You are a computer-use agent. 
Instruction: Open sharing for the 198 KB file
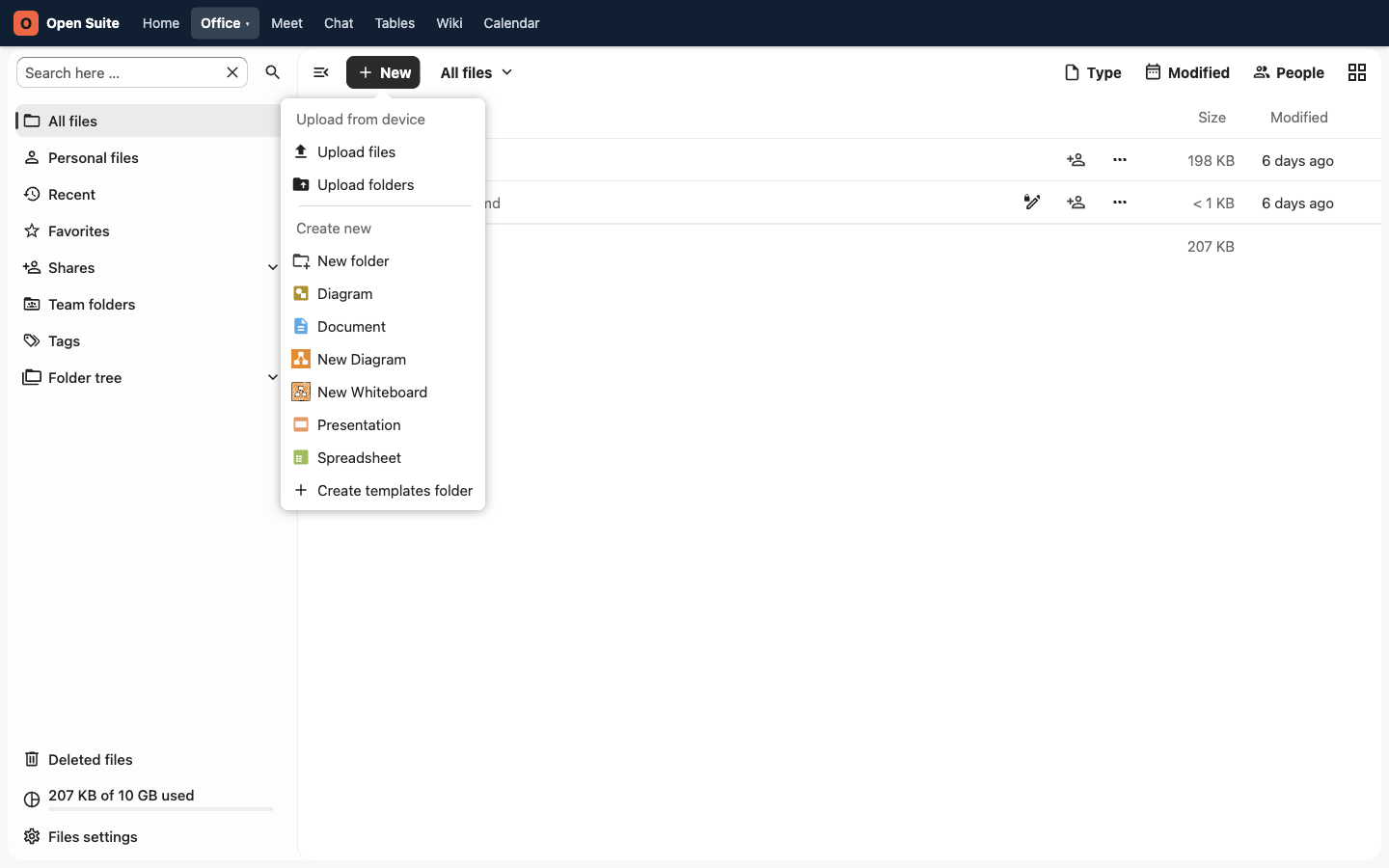(x=1076, y=160)
